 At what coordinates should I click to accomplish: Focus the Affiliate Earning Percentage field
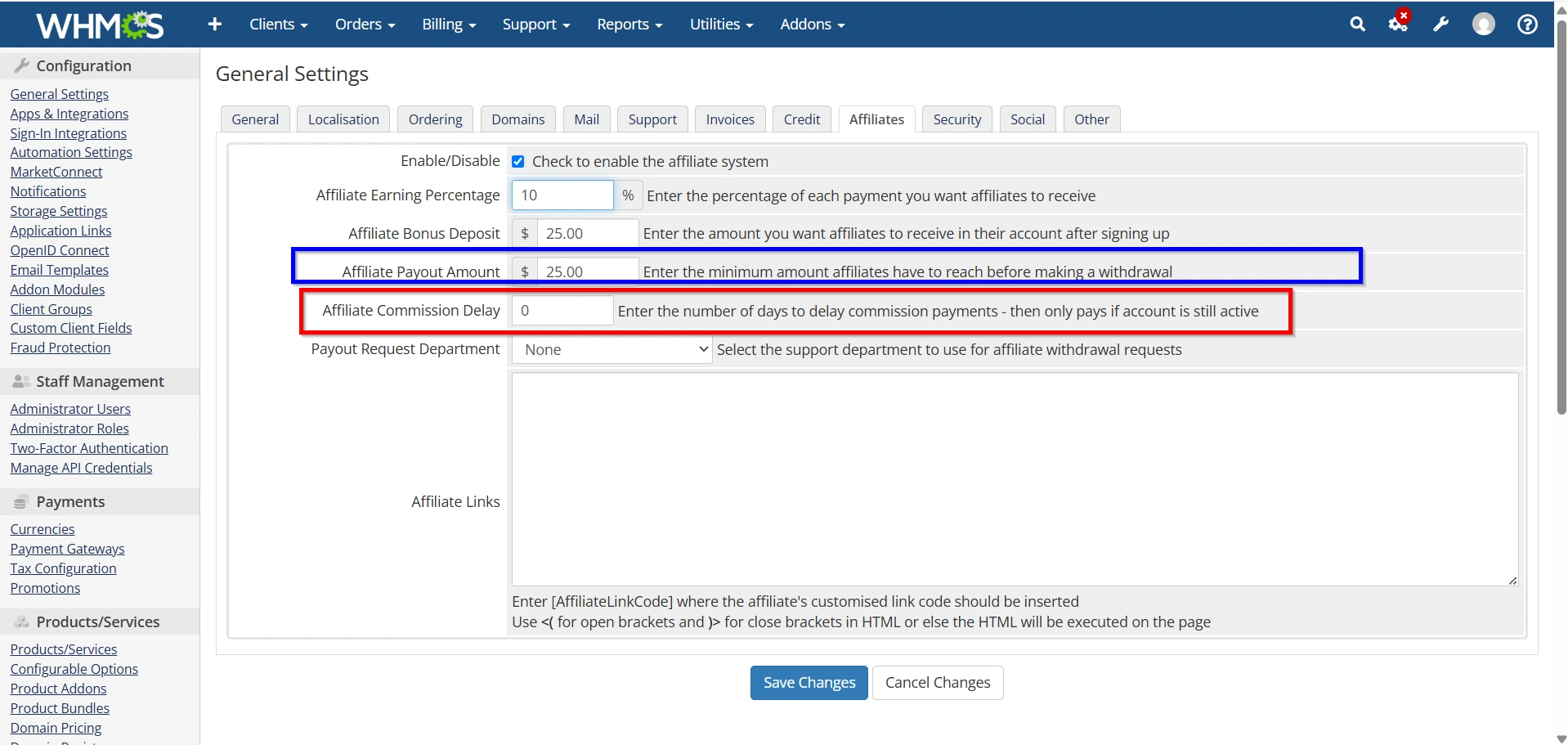pos(562,195)
